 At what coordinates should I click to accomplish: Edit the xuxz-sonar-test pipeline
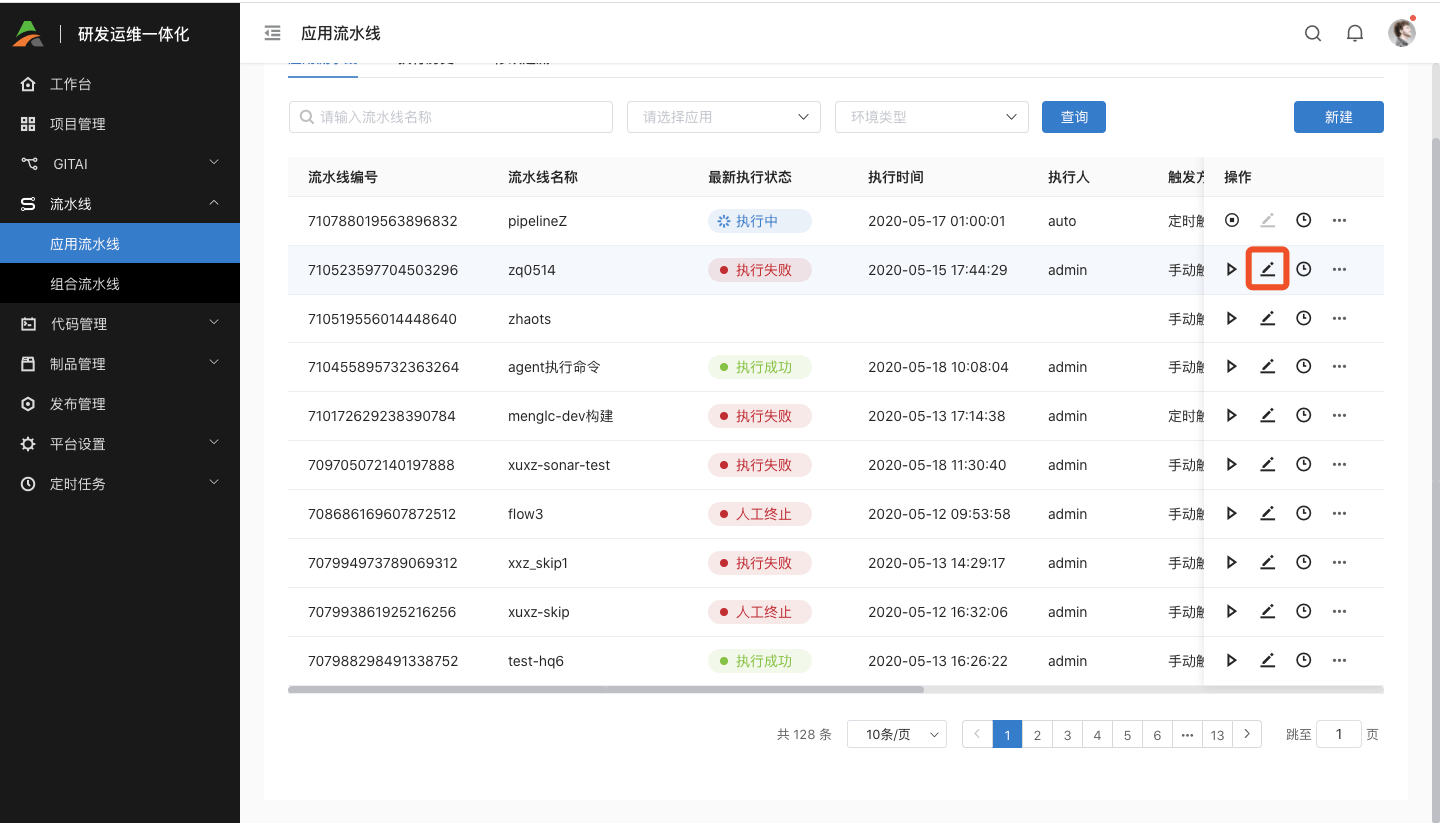[x=1267, y=464]
